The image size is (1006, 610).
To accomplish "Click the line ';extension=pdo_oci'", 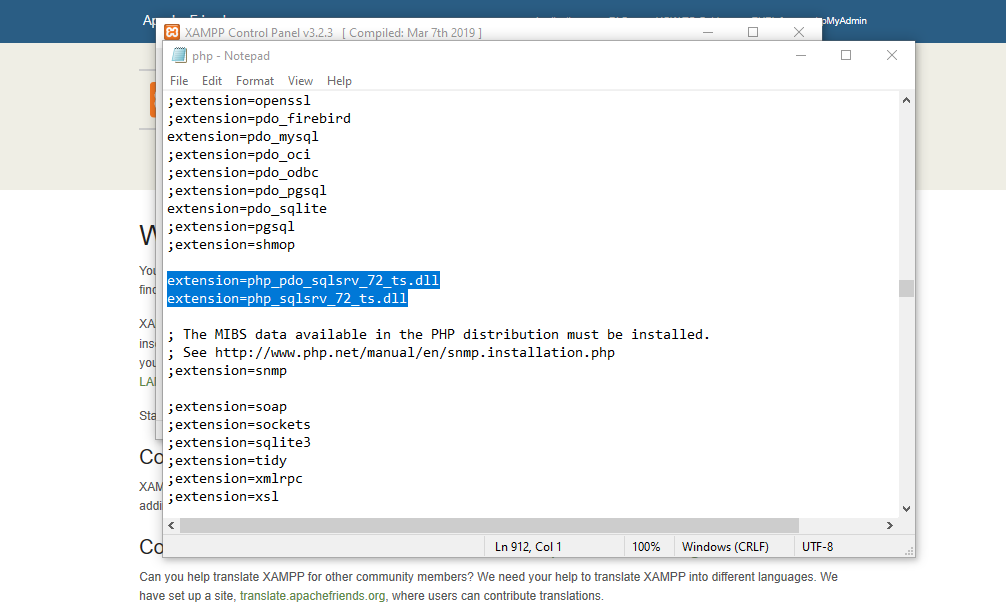I will 239,155.
